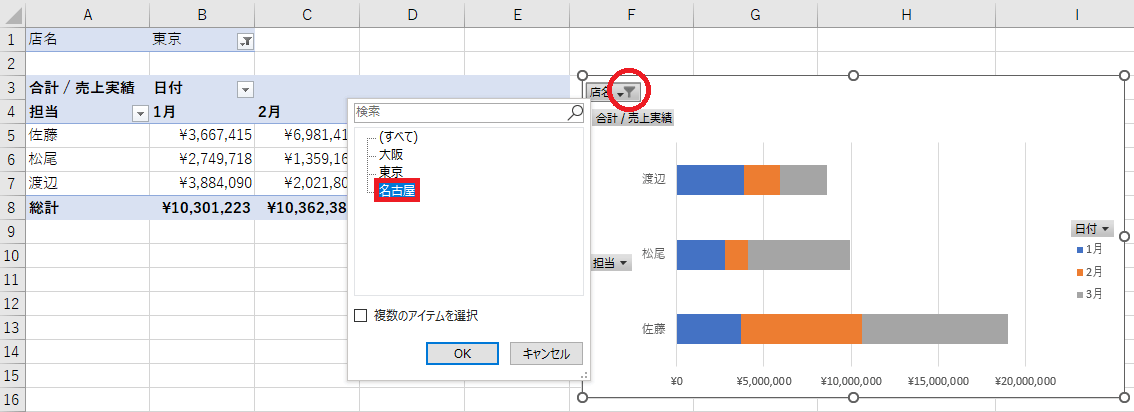The image size is (1134, 412).
Task: Select column header G
Action: pyautogui.click(x=755, y=14)
